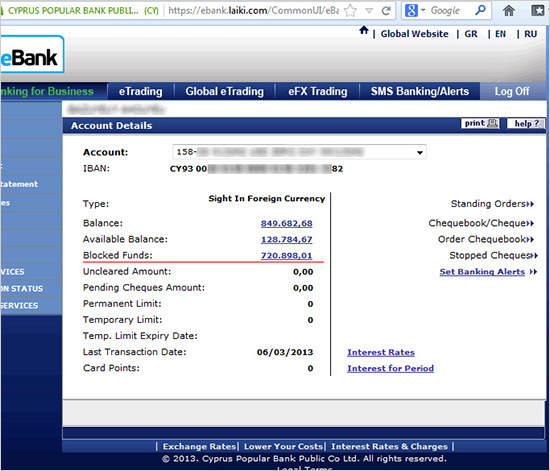Open Chequebook/Cheque

(481, 223)
